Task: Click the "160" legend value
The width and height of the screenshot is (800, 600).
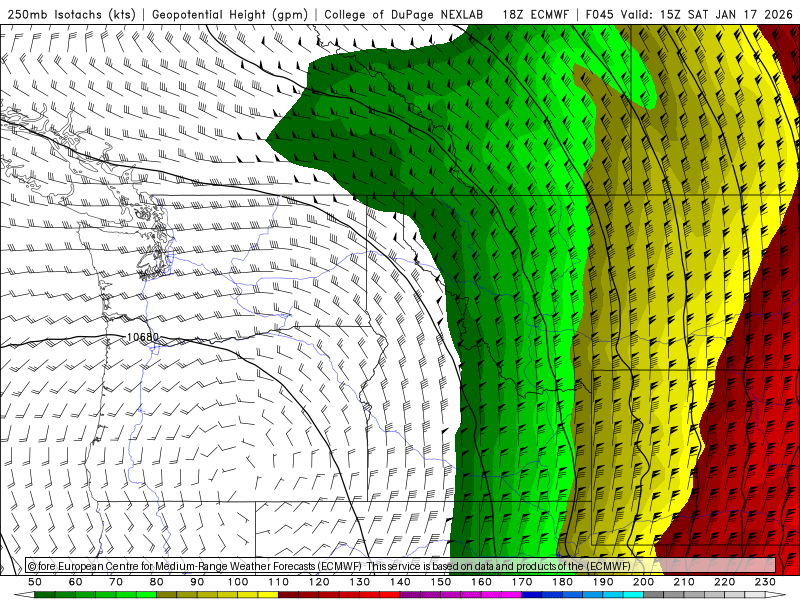Action: click(482, 582)
